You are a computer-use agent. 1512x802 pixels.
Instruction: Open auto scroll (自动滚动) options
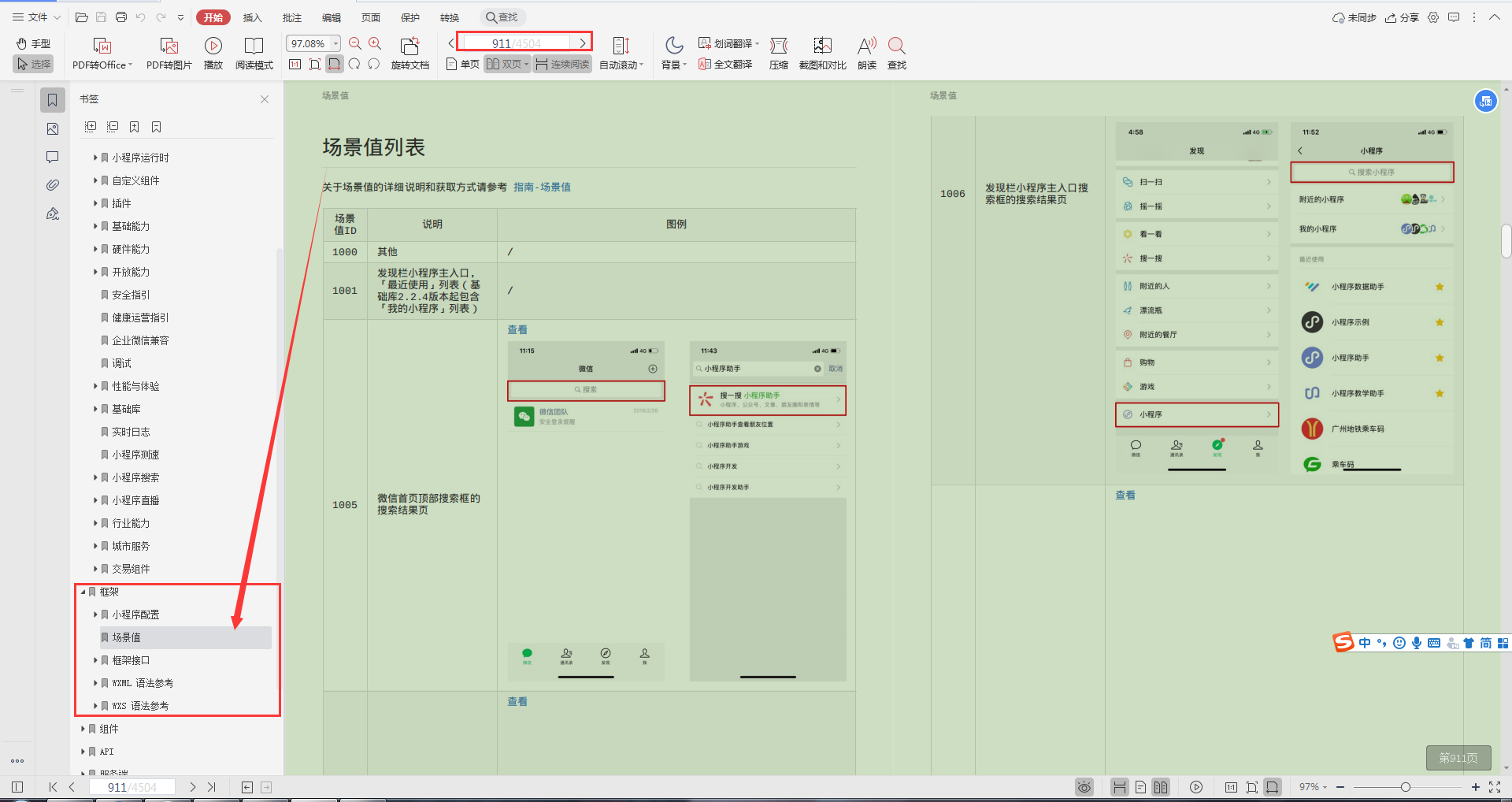621,54
